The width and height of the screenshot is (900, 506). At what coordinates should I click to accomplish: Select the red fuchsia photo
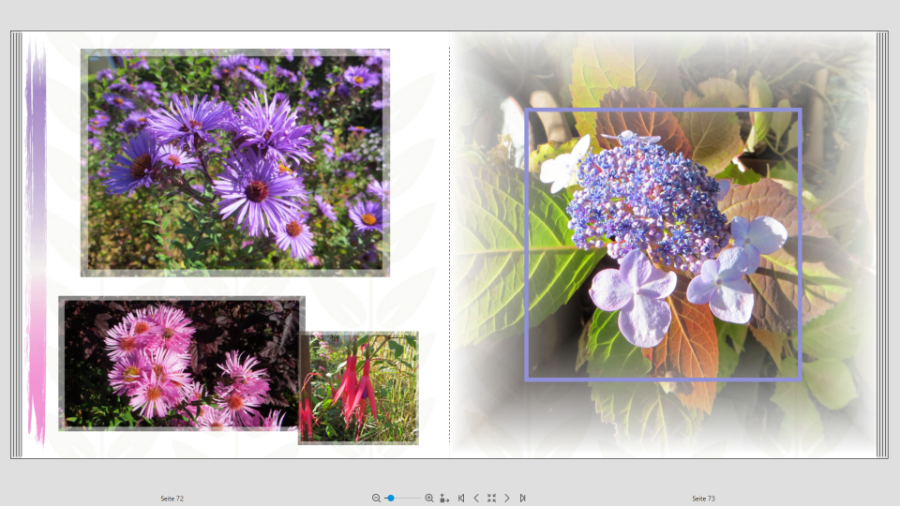tap(359, 388)
